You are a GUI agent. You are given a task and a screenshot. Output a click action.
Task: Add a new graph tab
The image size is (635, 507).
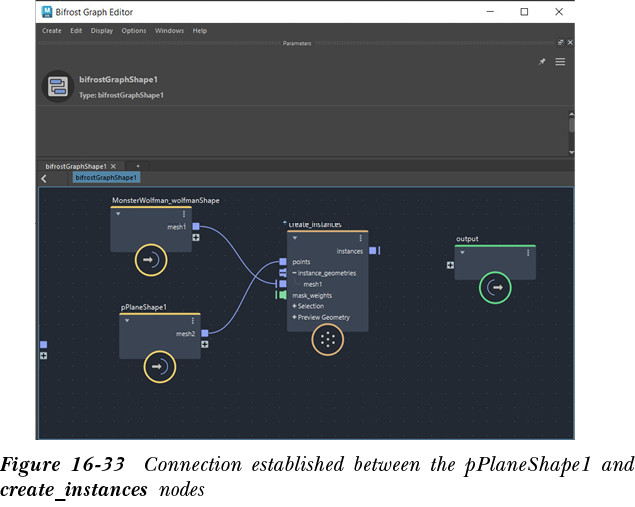coord(138,166)
